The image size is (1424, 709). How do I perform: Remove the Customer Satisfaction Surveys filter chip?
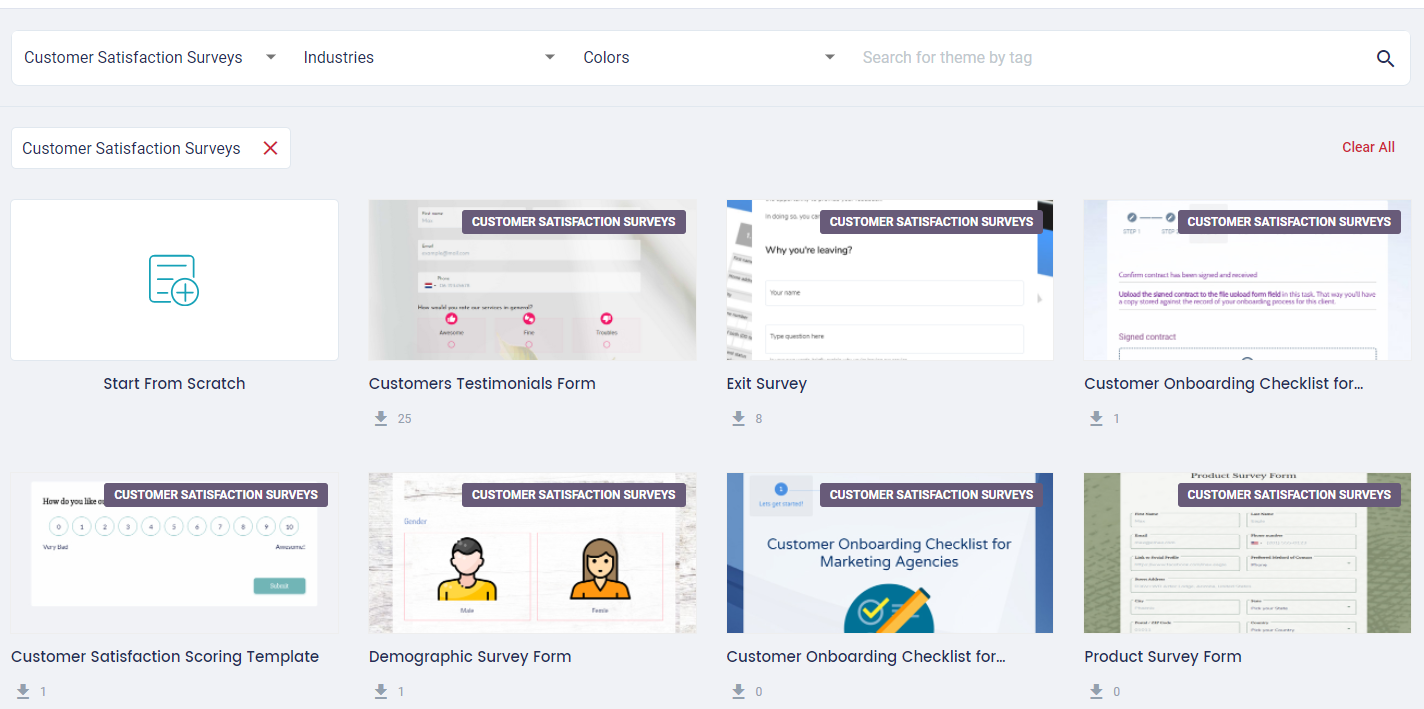pyautogui.click(x=270, y=148)
